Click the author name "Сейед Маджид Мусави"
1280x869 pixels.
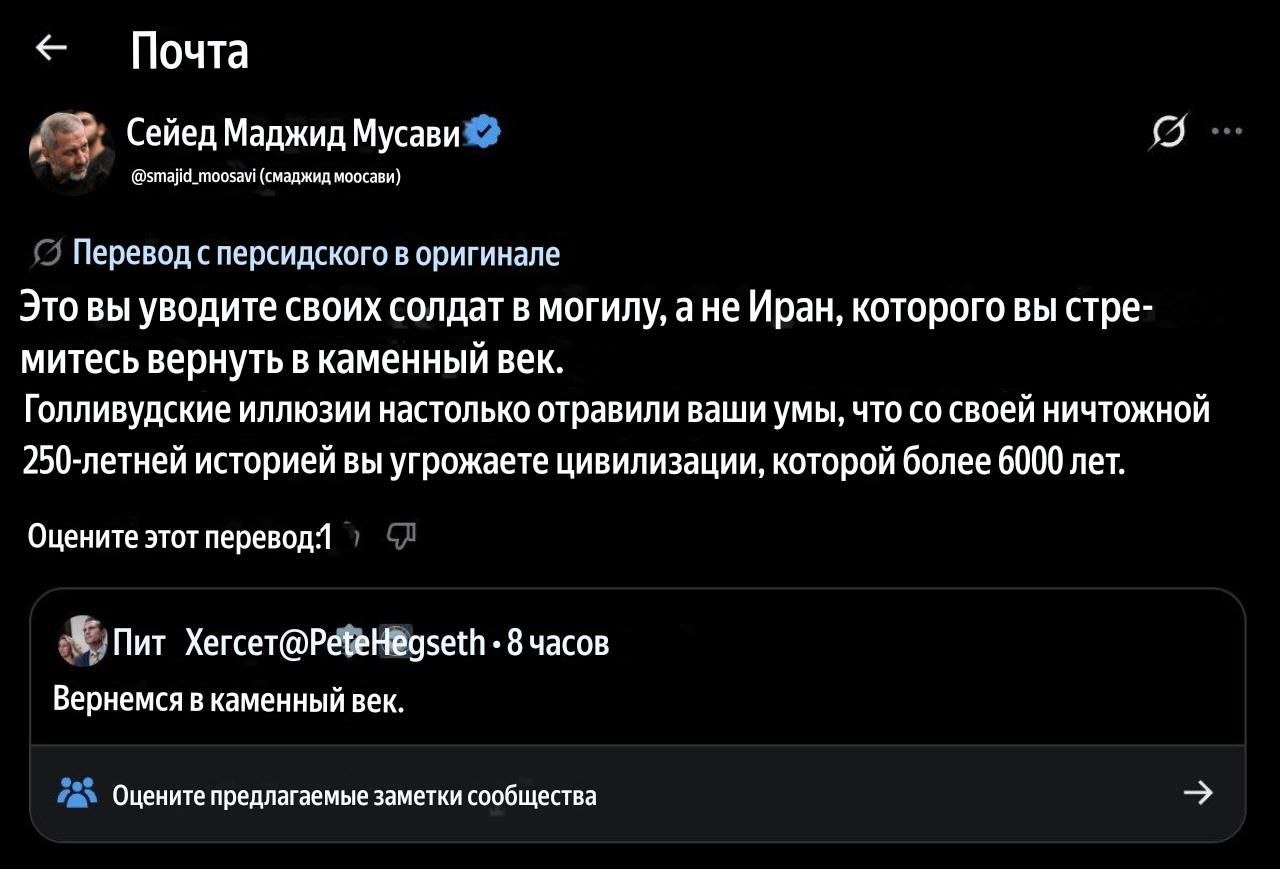292,132
